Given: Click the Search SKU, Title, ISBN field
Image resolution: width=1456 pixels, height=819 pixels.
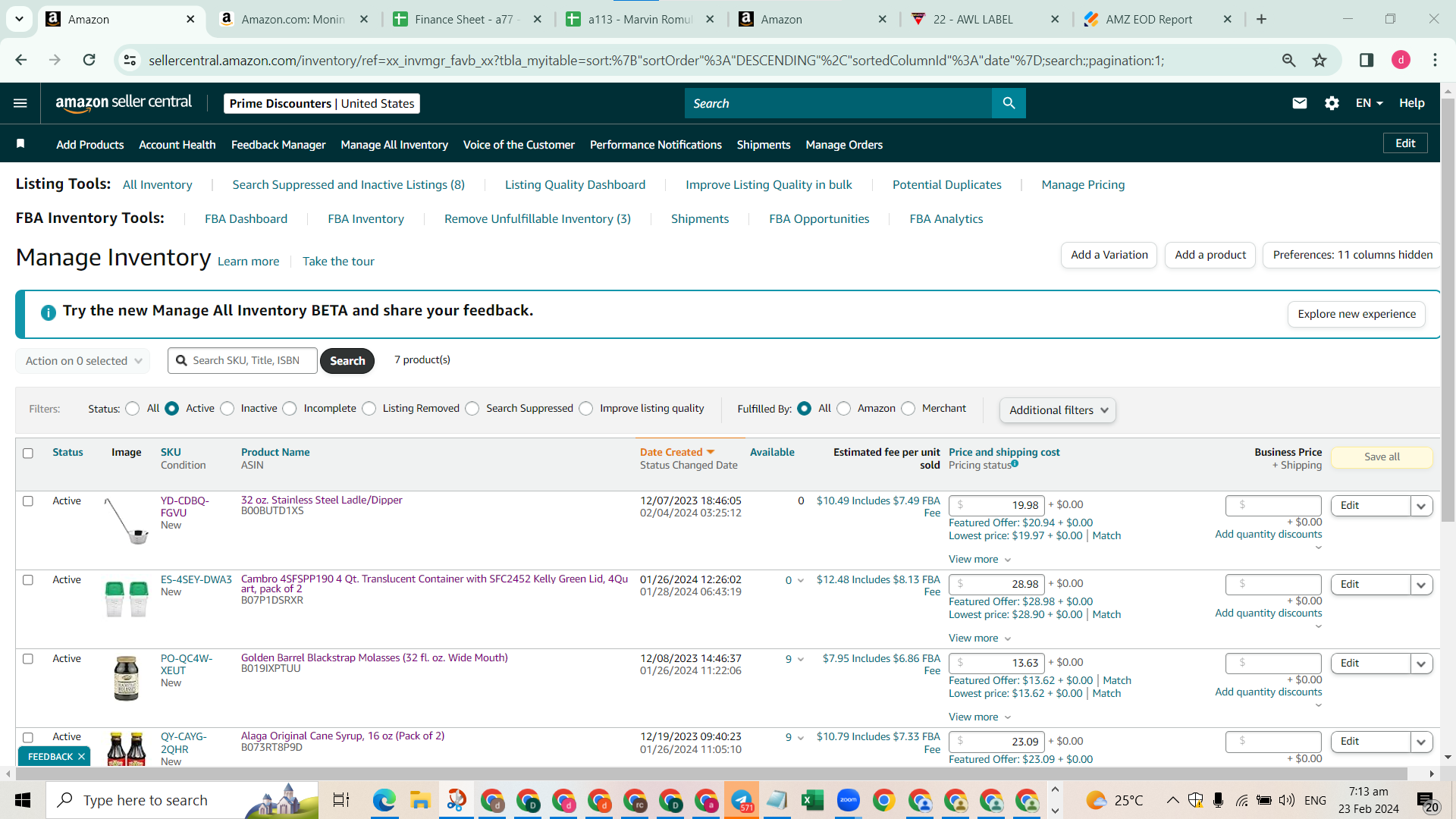Looking at the screenshot, I should pos(243,361).
